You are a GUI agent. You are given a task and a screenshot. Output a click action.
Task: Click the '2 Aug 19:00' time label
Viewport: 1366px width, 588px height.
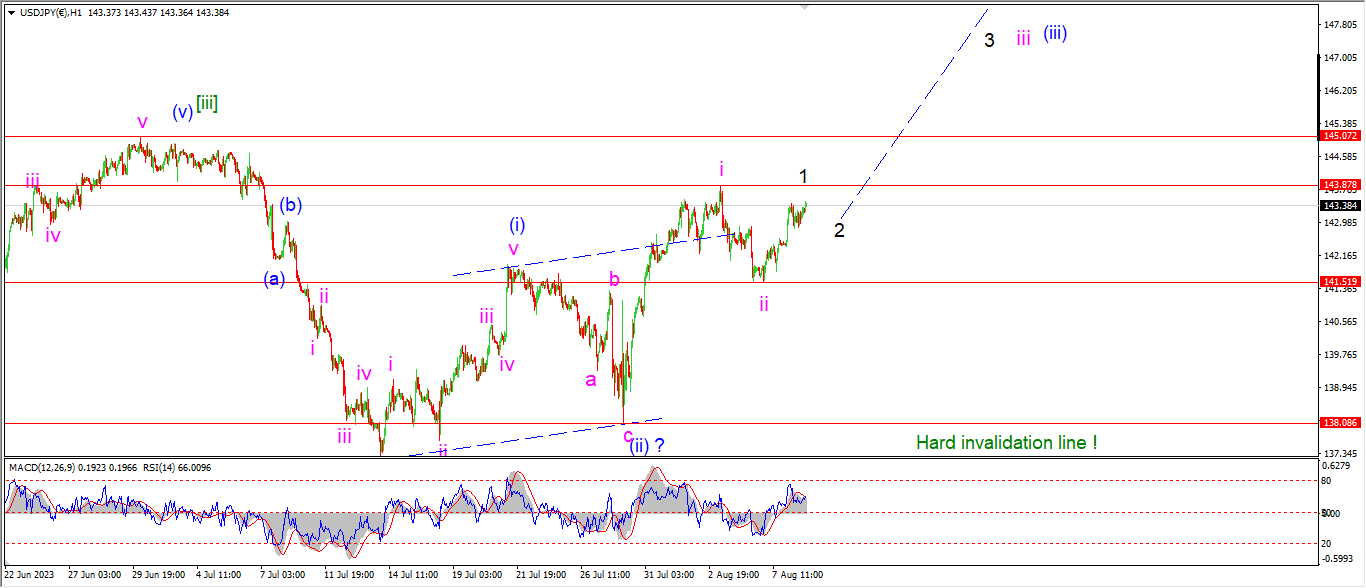tap(733, 576)
